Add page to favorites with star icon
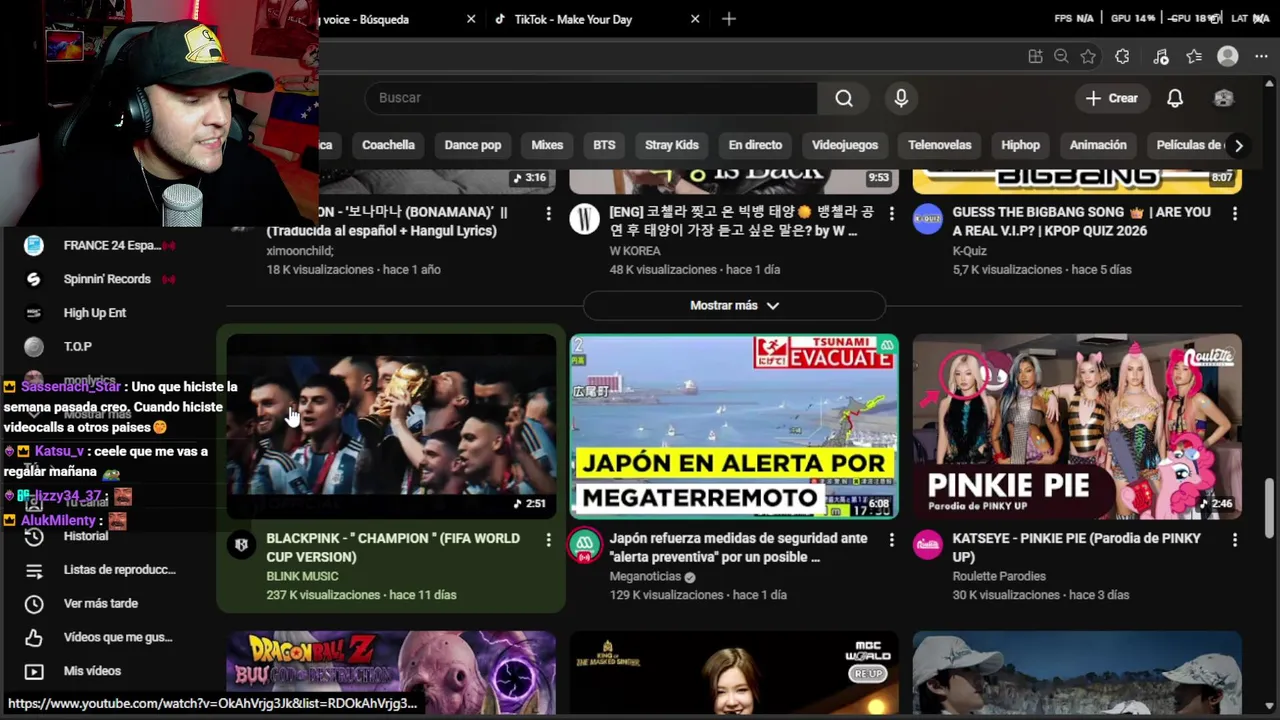This screenshot has height=720, width=1280. [x=1088, y=57]
